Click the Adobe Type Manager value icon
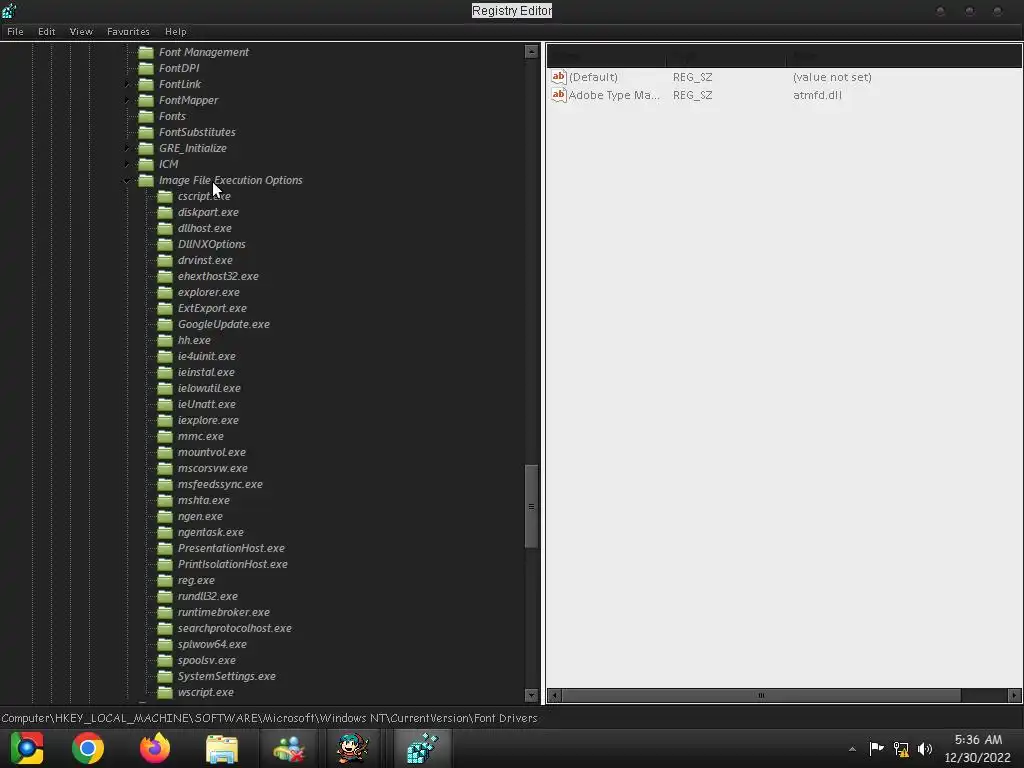 click(558, 95)
